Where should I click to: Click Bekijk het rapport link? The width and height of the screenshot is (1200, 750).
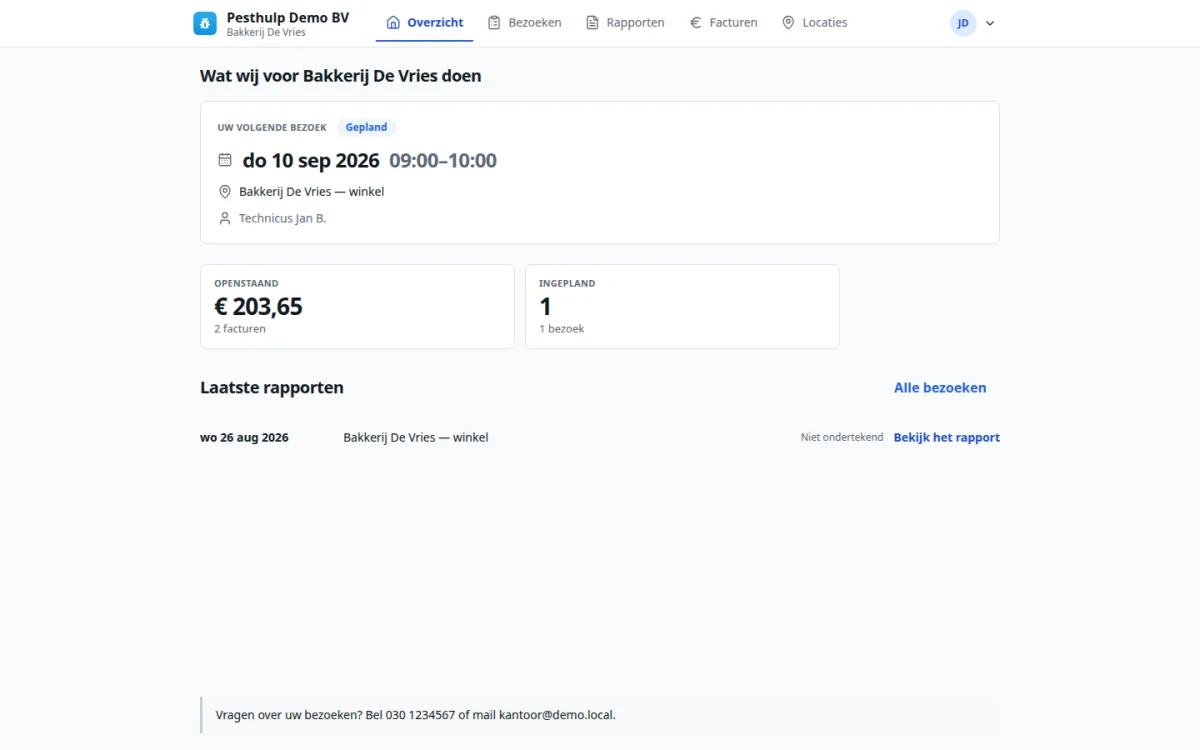947,437
